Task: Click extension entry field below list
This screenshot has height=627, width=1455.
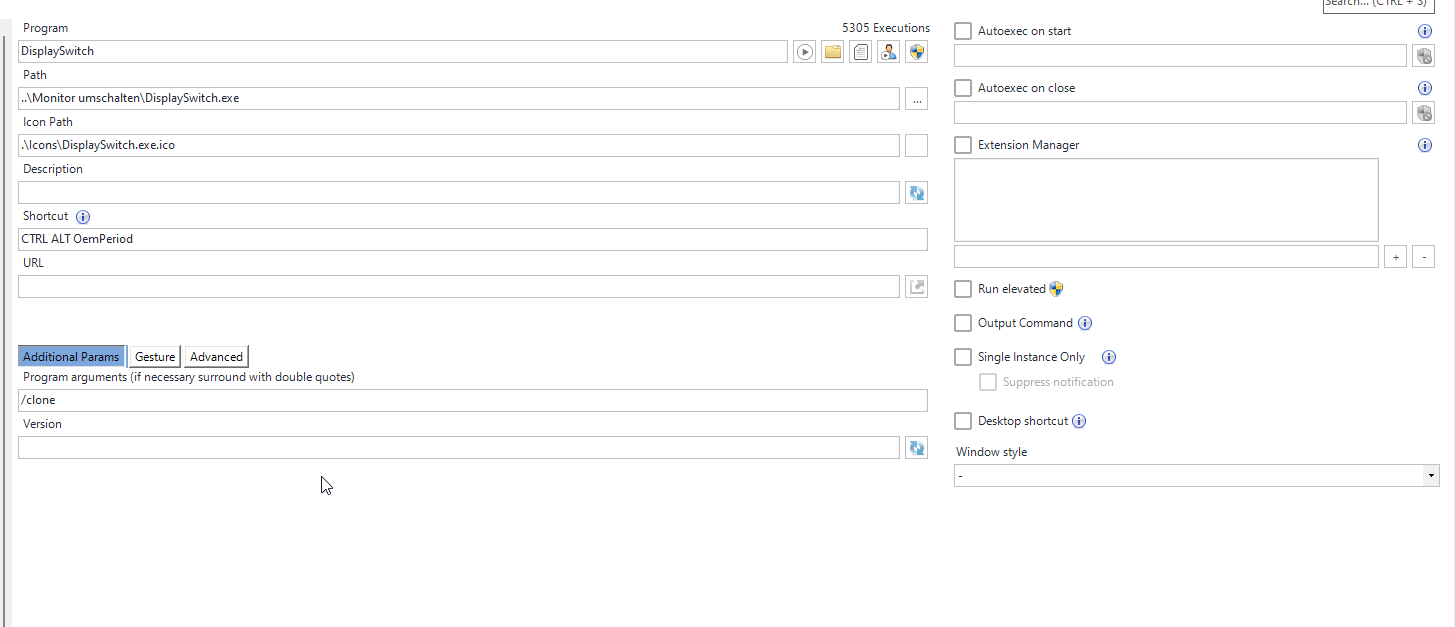Action: (1166, 257)
